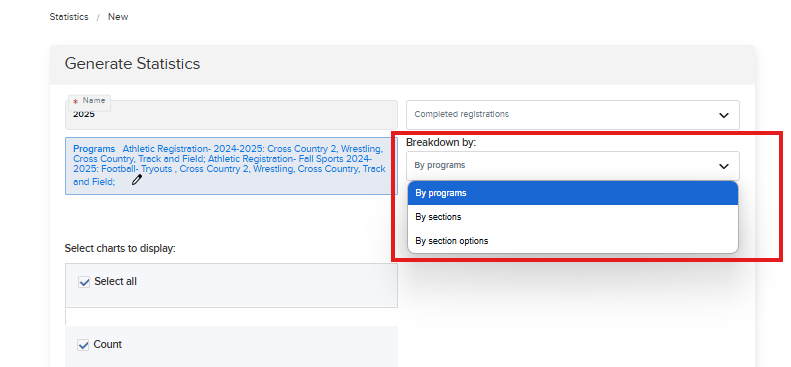791x367 pixels.
Task: Click the Athletic Registration programs selection box
Action: (x=231, y=166)
